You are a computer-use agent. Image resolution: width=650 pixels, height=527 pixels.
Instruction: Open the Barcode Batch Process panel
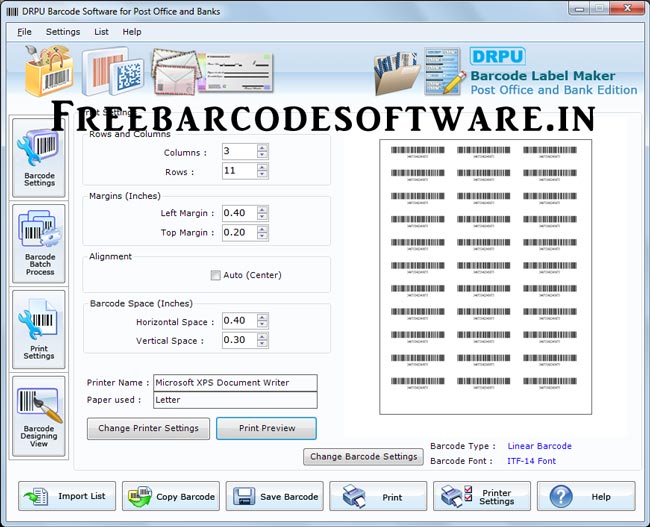39,244
